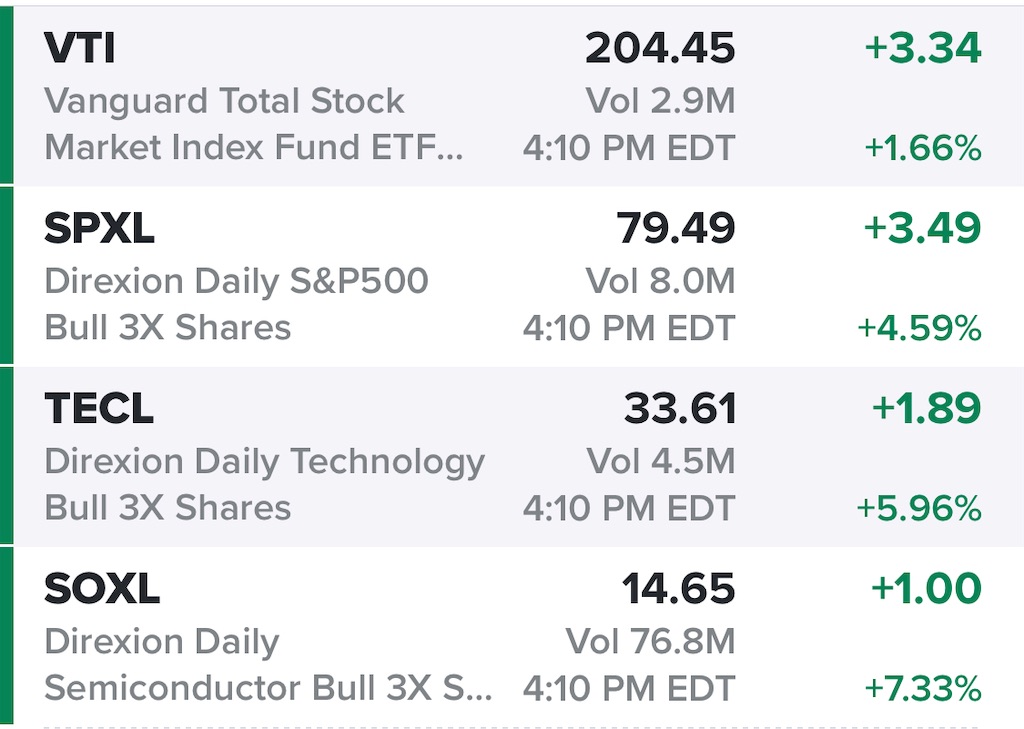Tap the TECL ticker symbol
This screenshot has height=729, width=1024.
(x=99, y=408)
